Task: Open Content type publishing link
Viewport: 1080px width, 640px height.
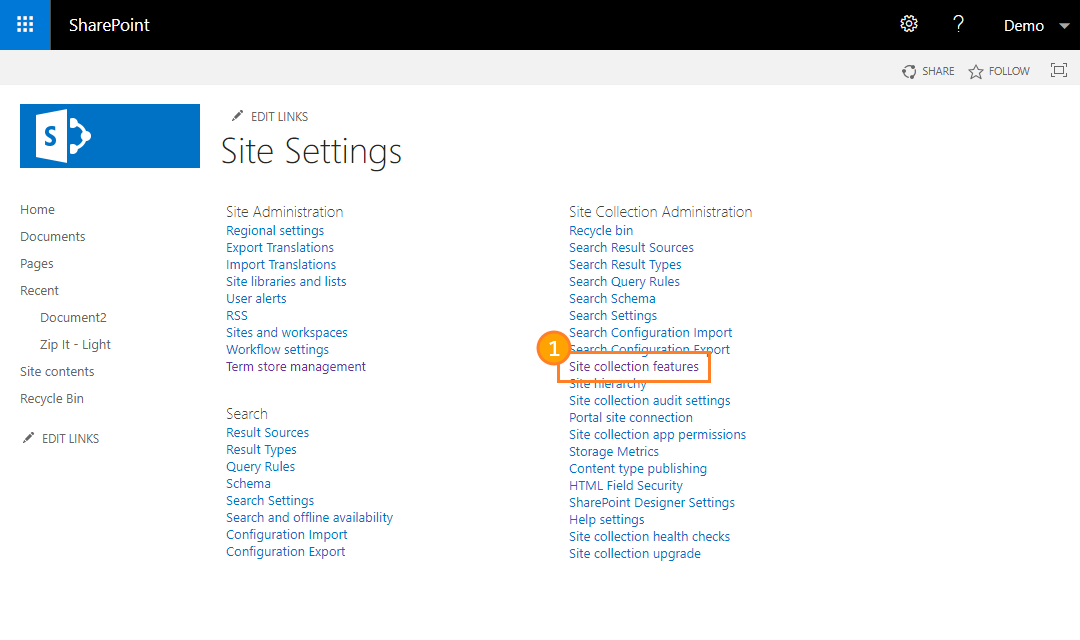Action: click(638, 468)
